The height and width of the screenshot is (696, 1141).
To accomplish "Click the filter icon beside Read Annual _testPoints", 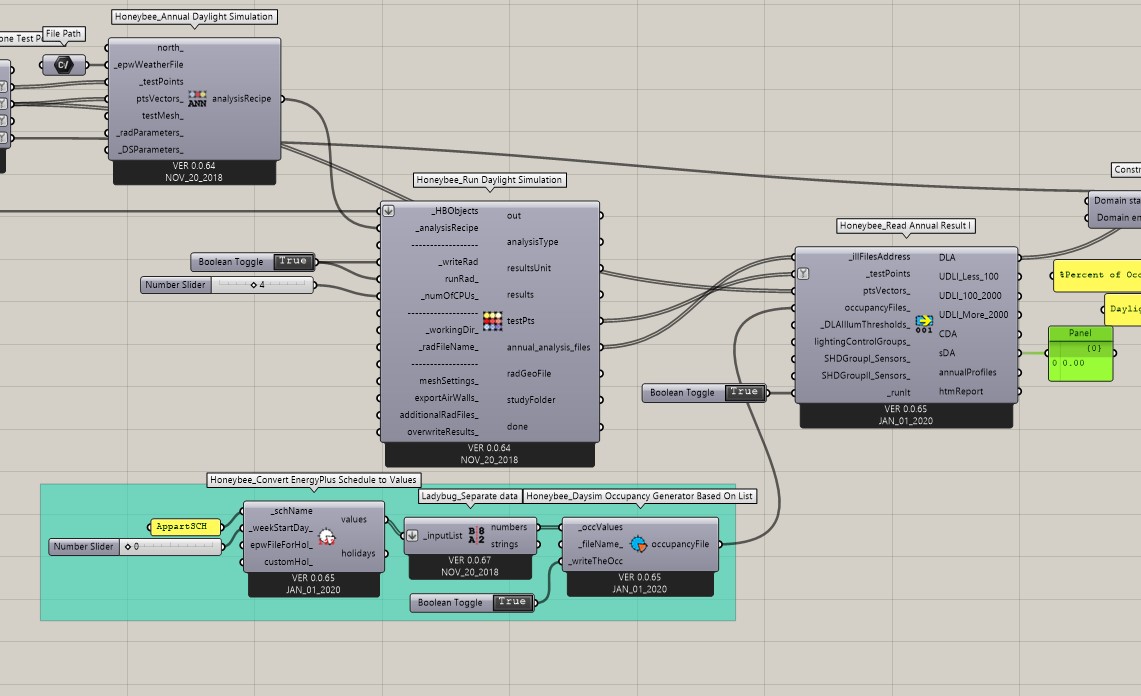I will pos(803,274).
